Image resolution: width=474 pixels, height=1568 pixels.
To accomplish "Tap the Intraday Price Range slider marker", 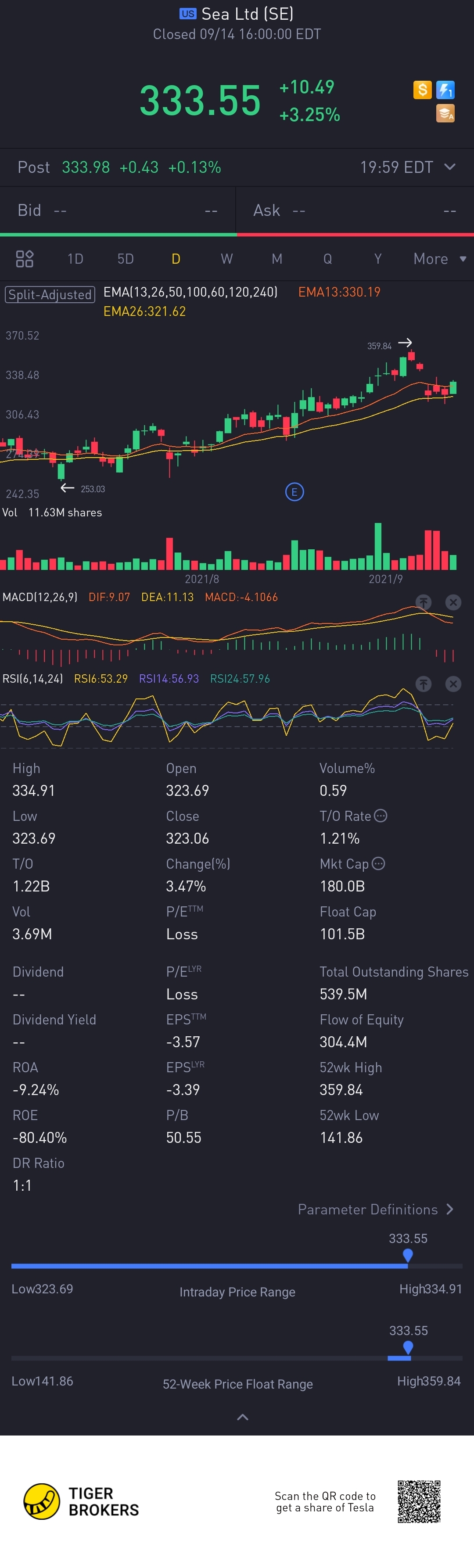I will tap(408, 1255).
